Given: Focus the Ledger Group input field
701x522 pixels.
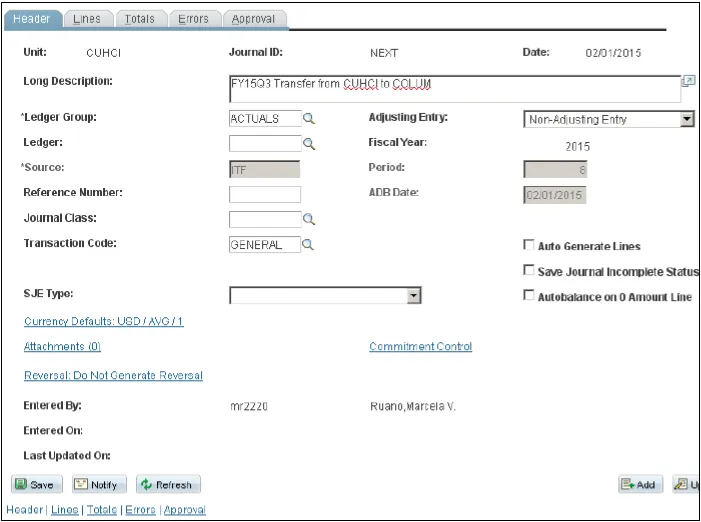Looking at the screenshot, I should click(x=265, y=118).
